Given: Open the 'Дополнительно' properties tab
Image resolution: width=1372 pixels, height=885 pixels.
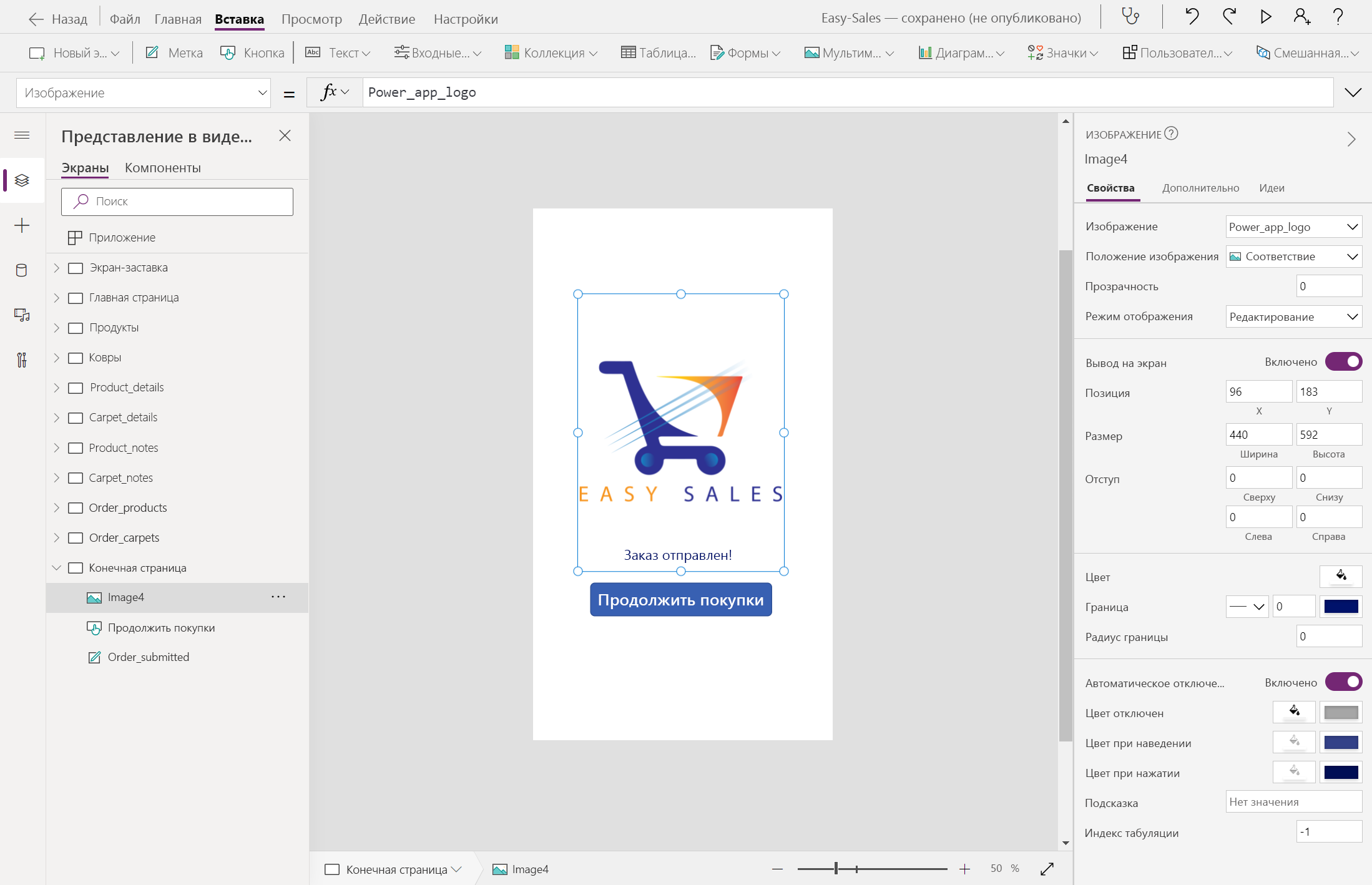Looking at the screenshot, I should [x=1200, y=188].
